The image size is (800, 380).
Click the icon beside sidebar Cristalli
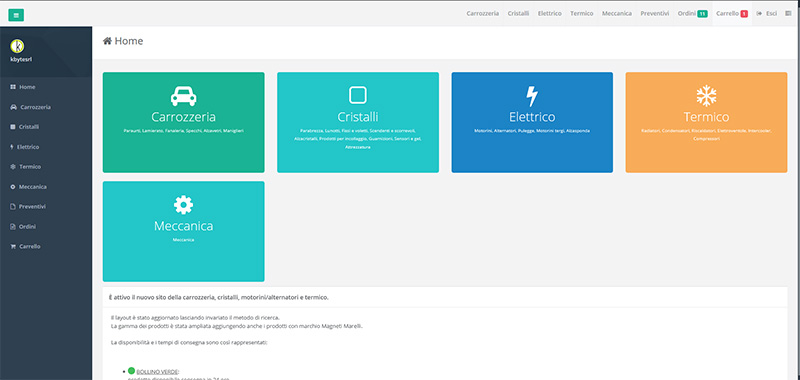coord(13,127)
